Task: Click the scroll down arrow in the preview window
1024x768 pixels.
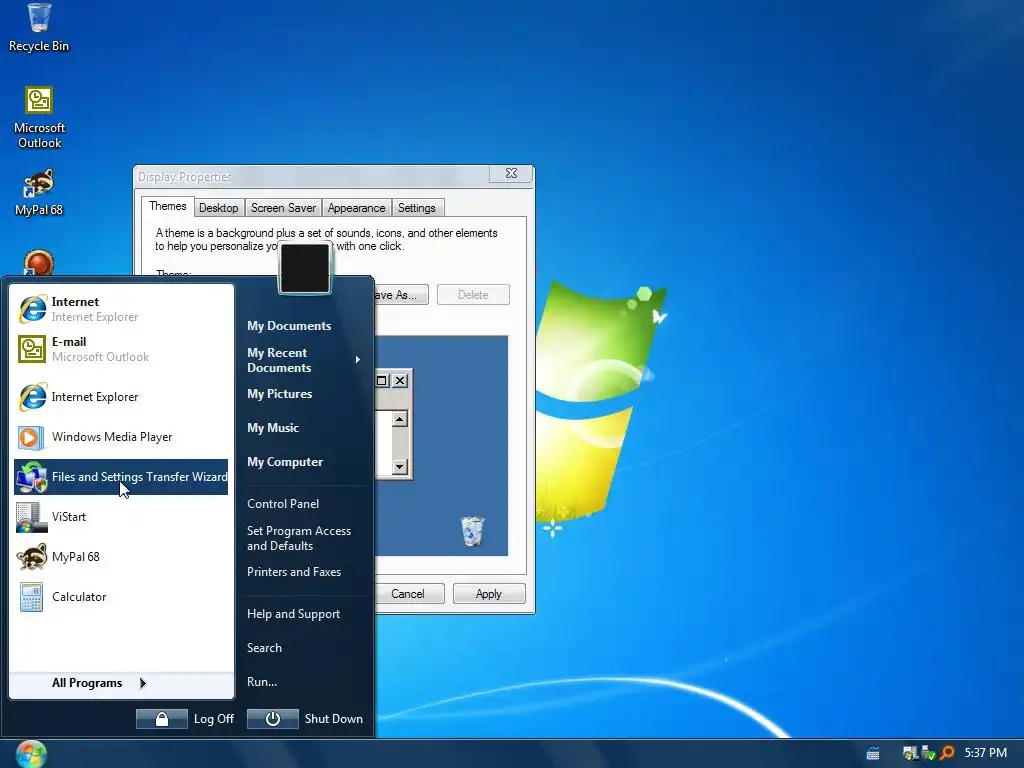Action: [400, 466]
